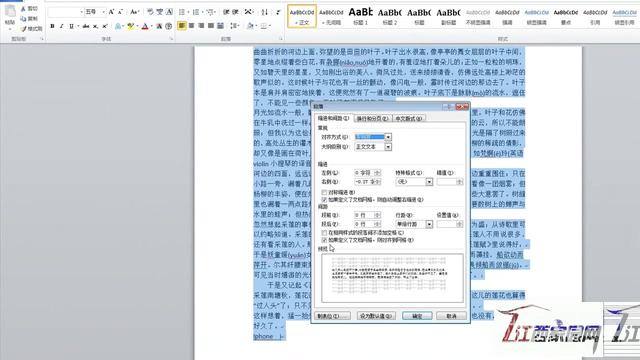Viewport: 640px width, 360px height.
Task: Click the Phonetic Guide icon
Action: pyautogui.click(x=160, y=12)
